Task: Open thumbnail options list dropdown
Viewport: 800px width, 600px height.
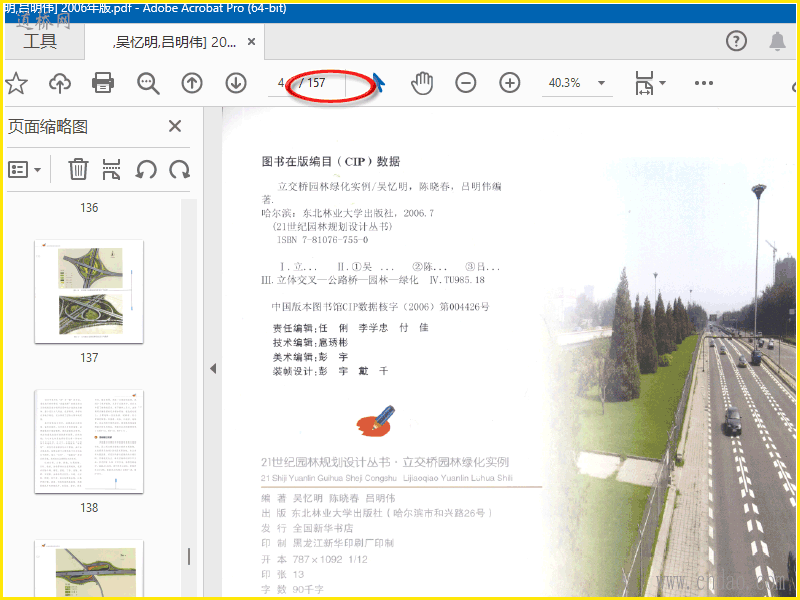Action: click(x=24, y=169)
